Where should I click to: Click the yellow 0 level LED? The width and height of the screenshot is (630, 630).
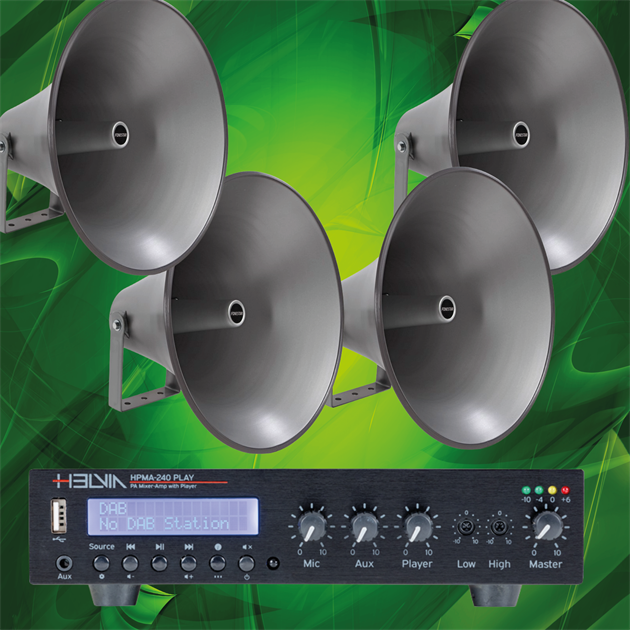click(553, 490)
